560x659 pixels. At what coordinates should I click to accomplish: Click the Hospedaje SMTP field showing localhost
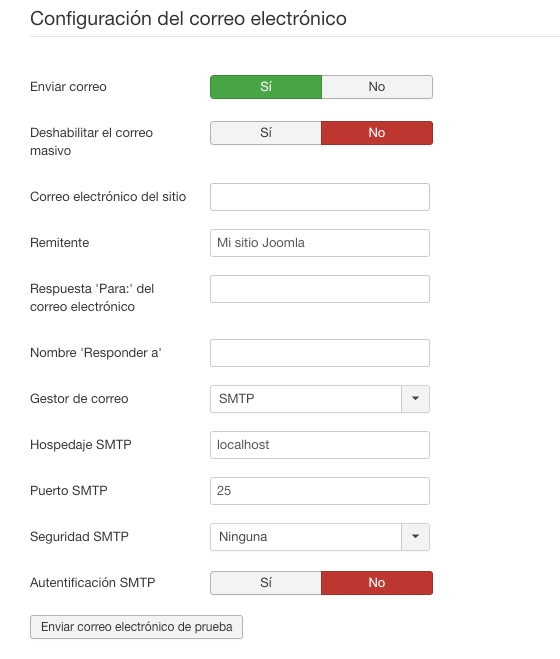pyautogui.click(x=320, y=445)
